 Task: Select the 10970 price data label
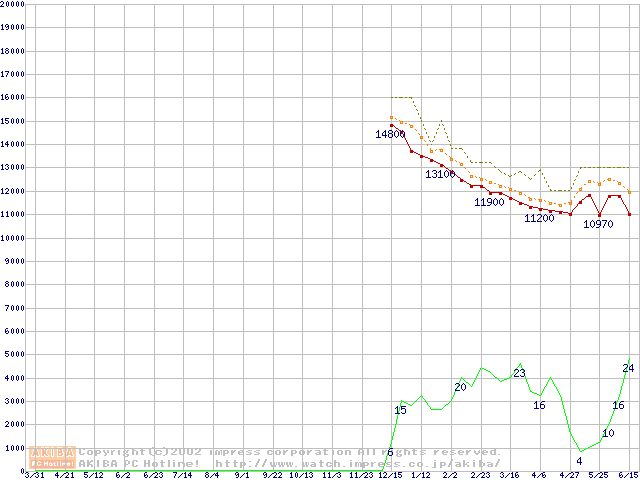[x=598, y=224]
